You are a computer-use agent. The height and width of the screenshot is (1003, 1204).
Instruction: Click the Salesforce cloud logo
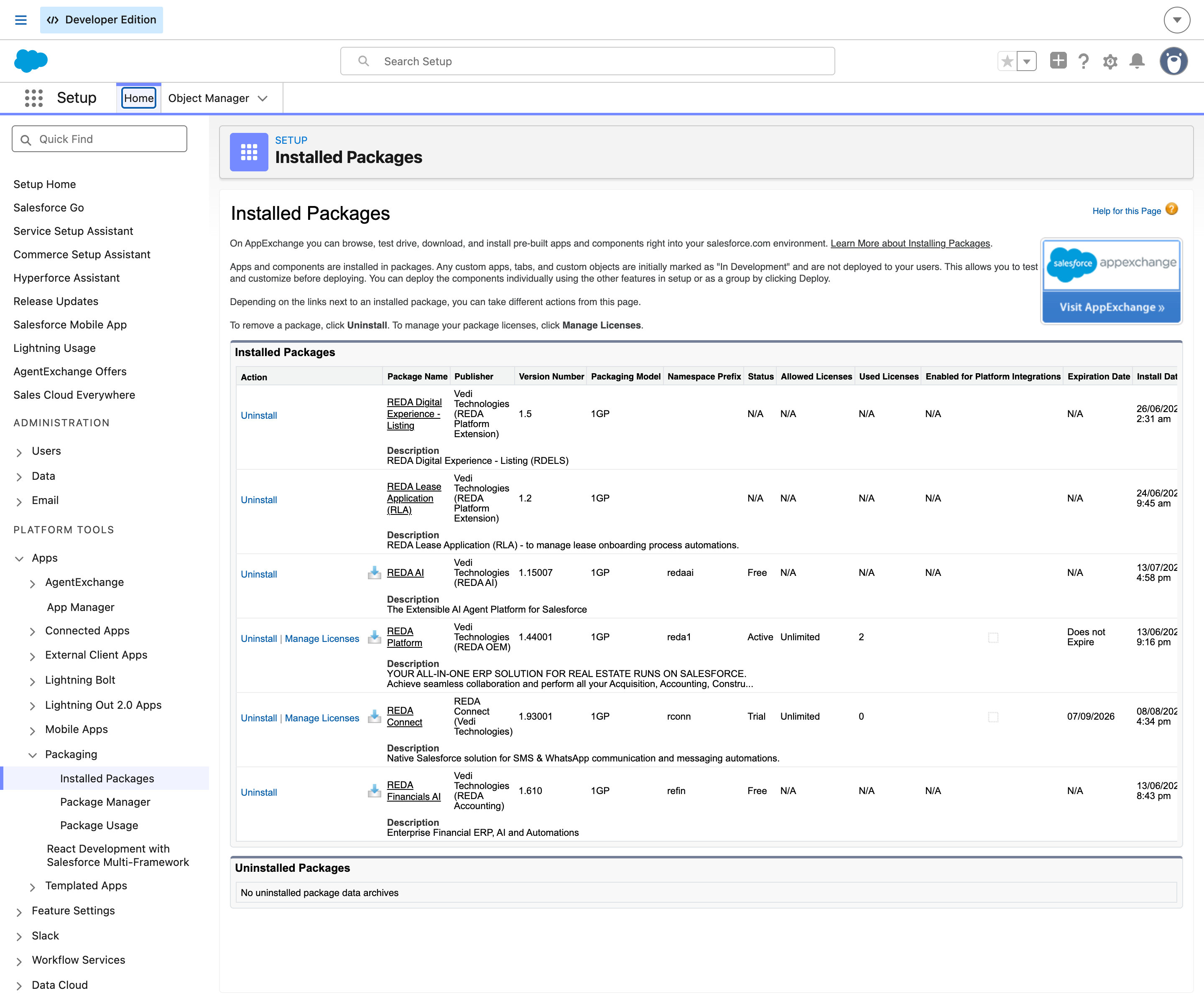tap(31, 61)
